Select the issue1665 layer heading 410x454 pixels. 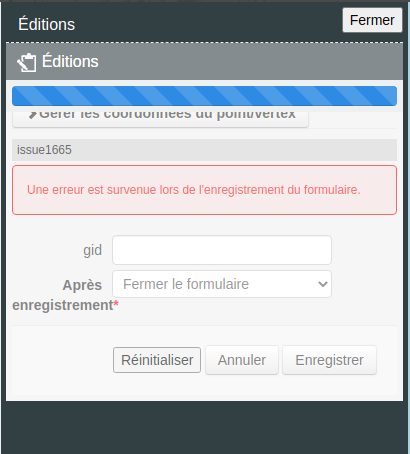pyautogui.click(x=204, y=150)
